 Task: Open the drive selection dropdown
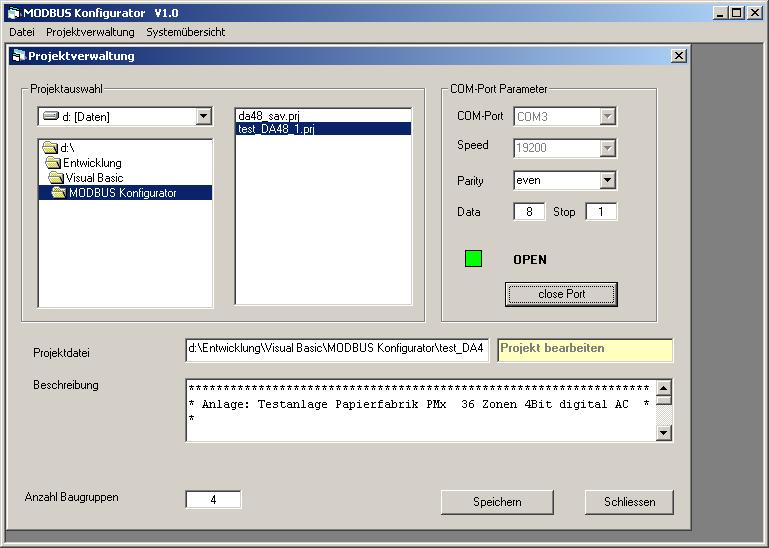[x=204, y=117]
